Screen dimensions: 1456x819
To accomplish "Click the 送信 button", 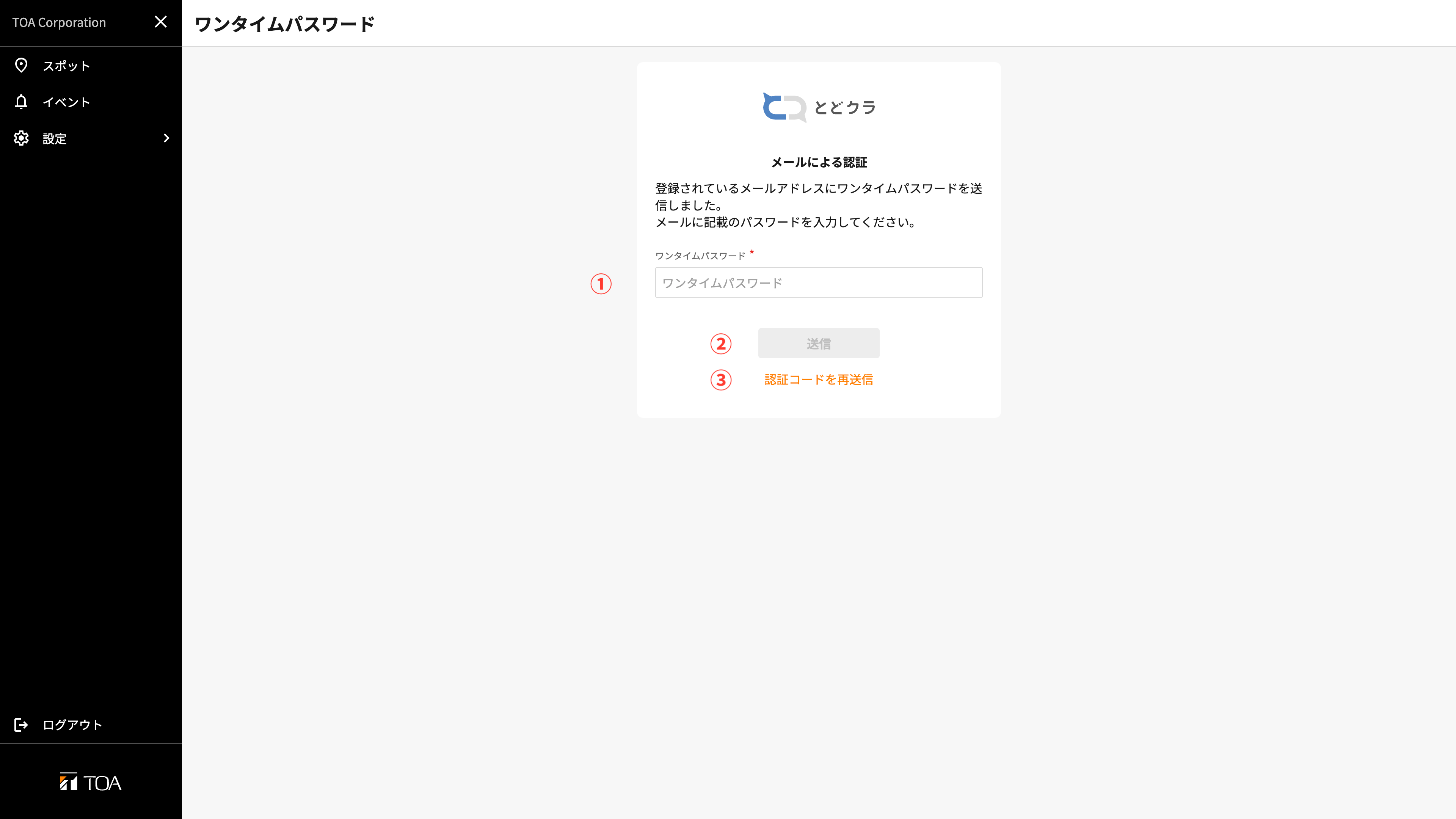I will pyautogui.click(x=819, y=343).
